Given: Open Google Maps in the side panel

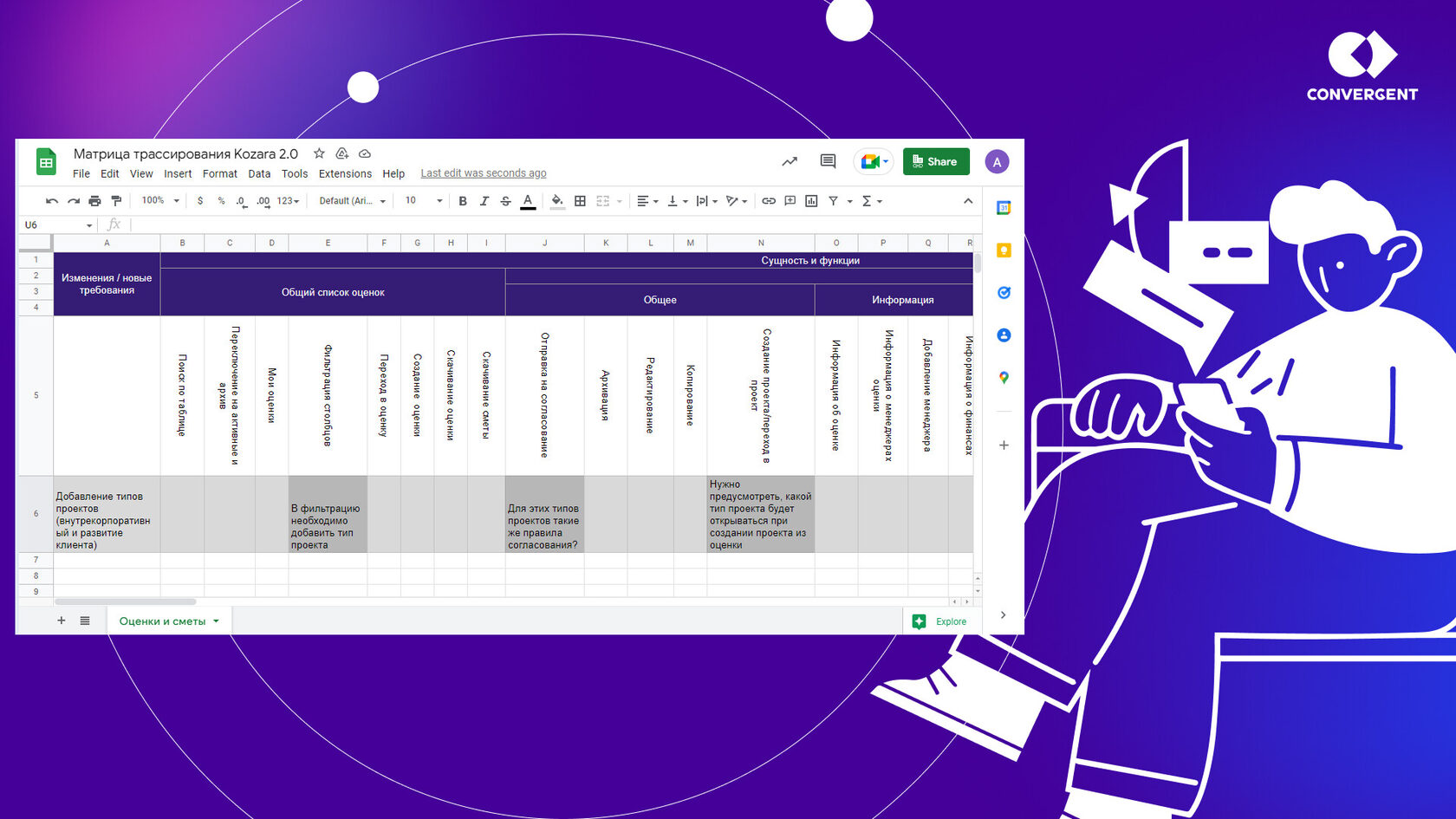Looking at the screenshot, I should [x=1004, y=378].
